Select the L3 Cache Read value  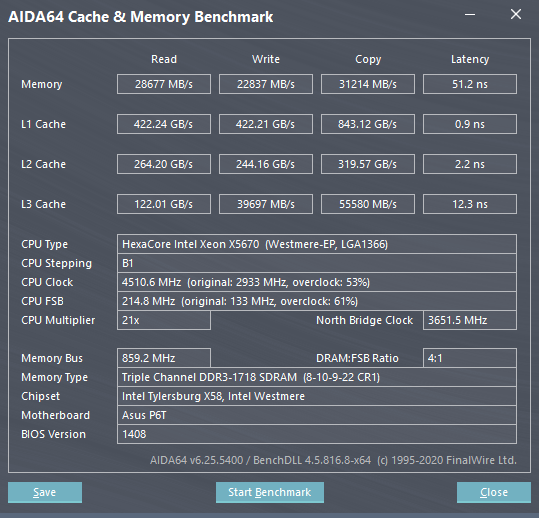tap(164, 204)
